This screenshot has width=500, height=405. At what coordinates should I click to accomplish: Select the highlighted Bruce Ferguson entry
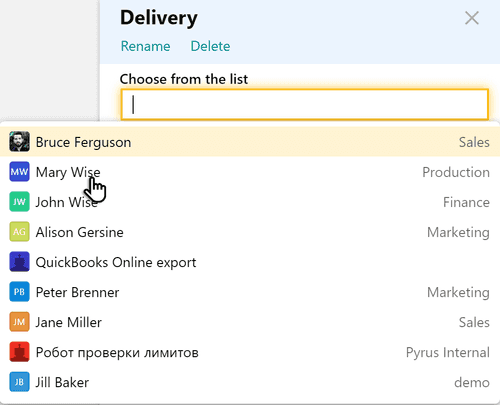250,142
